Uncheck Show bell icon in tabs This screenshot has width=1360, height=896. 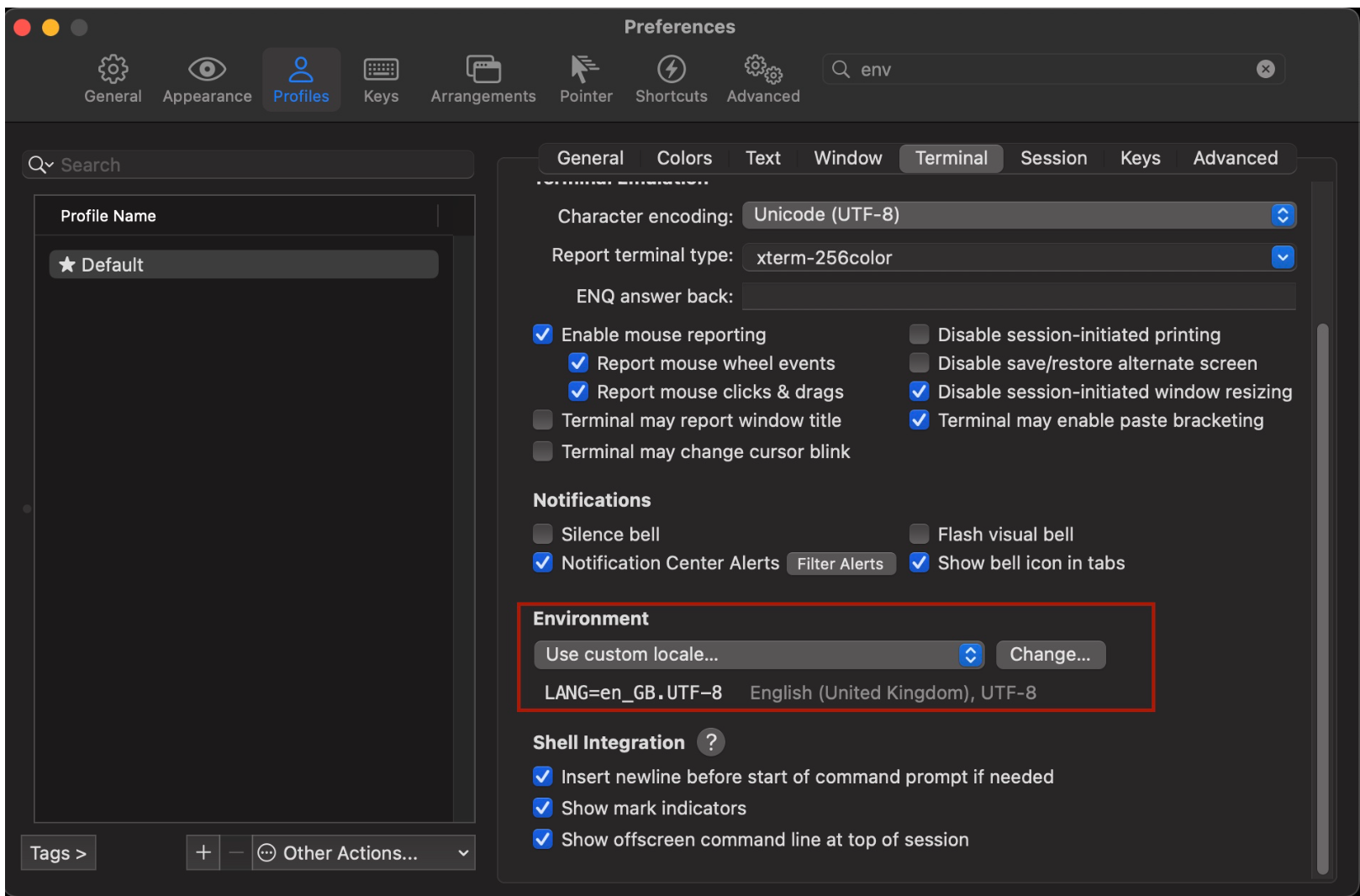(920, 563)
